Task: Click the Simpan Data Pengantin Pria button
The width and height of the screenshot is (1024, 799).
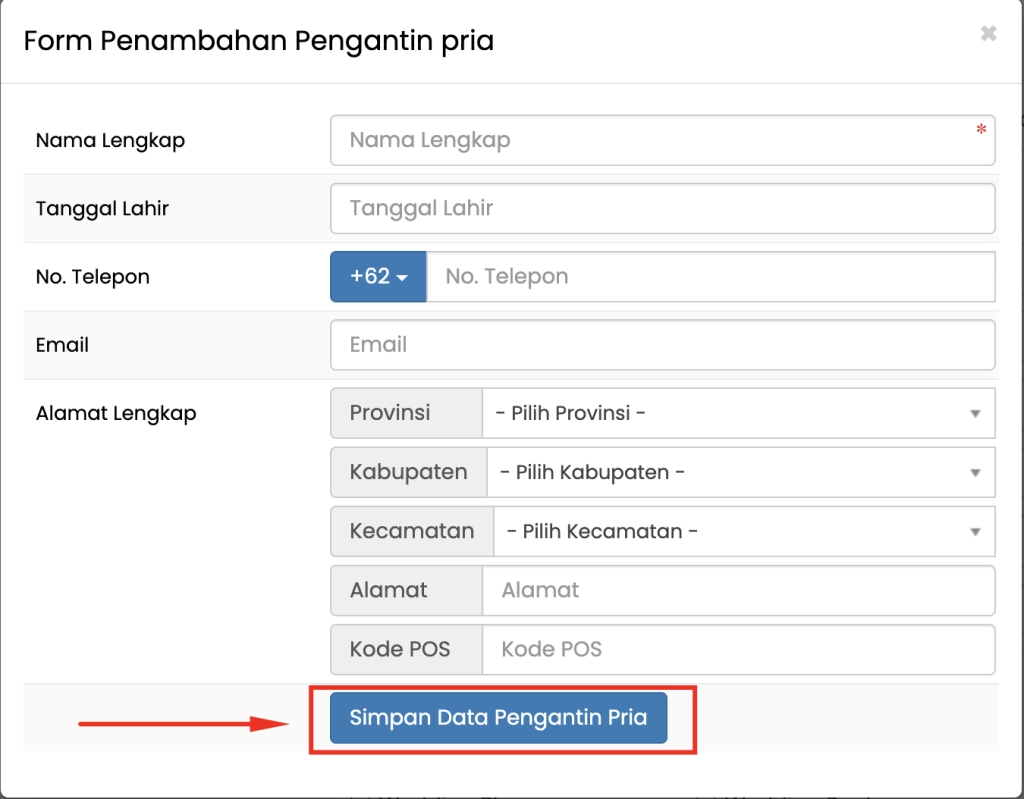Action: point(498,717)
